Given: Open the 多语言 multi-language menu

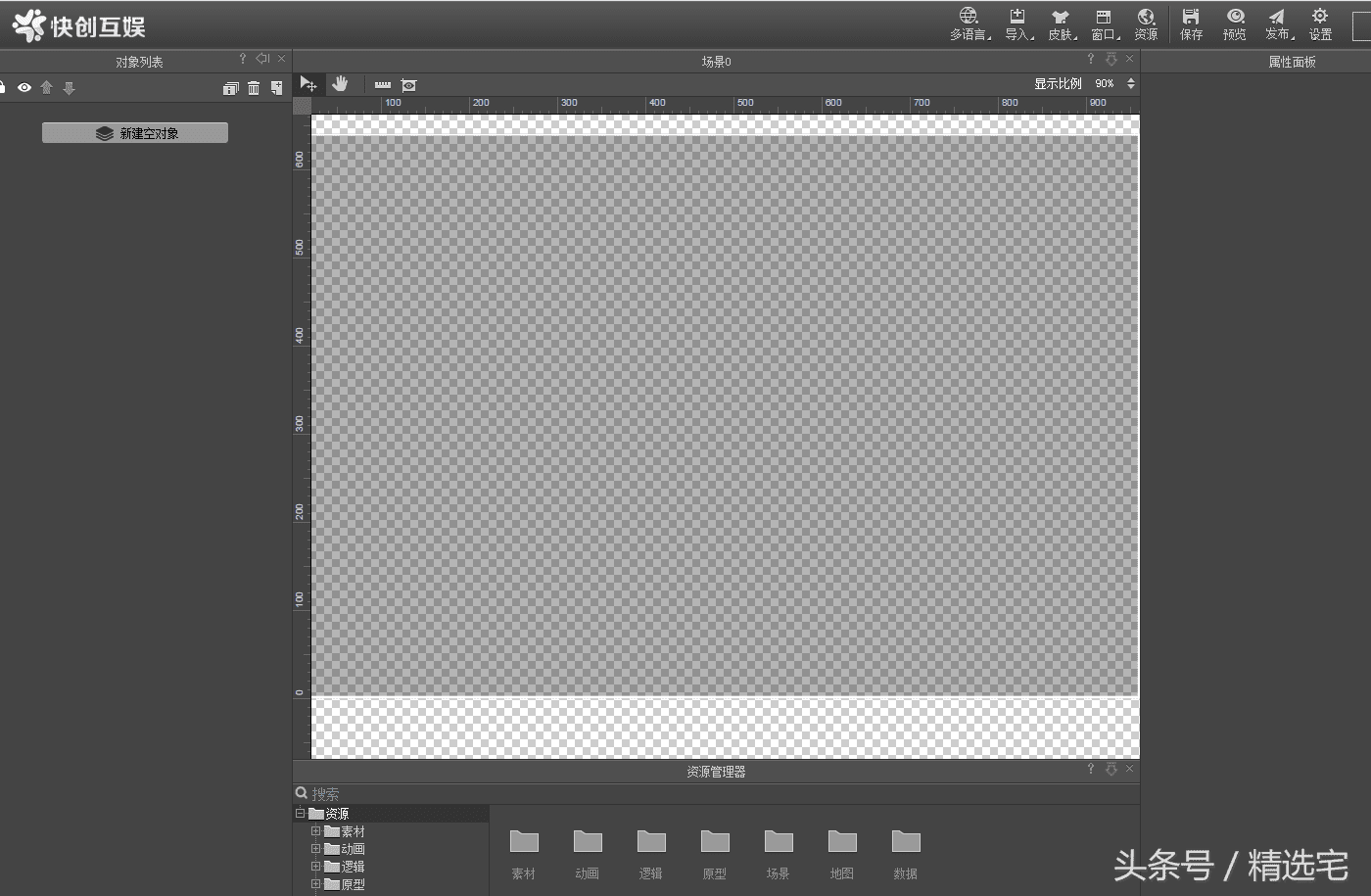Looking at the screenshot, I should (x=969, y=24).
